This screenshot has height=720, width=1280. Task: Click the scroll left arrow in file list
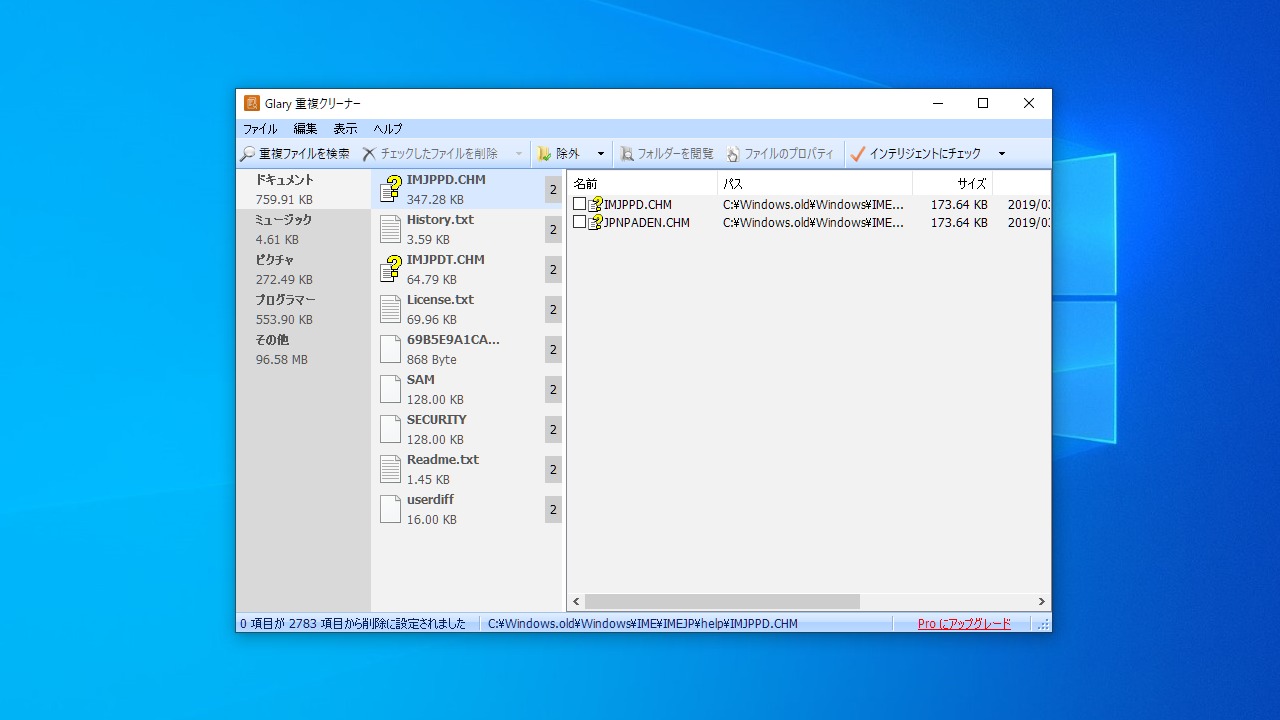coord(576,602)
